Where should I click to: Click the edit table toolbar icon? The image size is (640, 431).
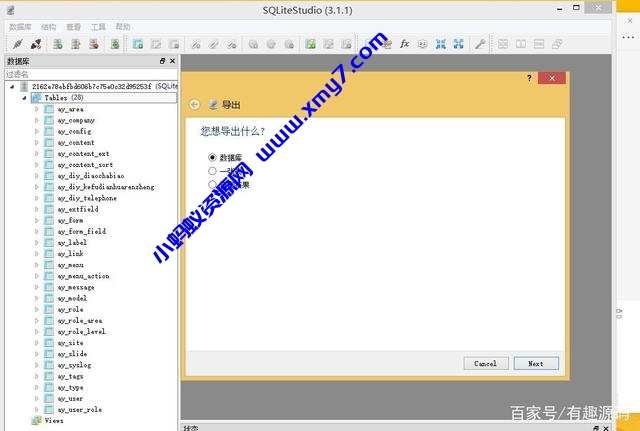coord(156,44)
